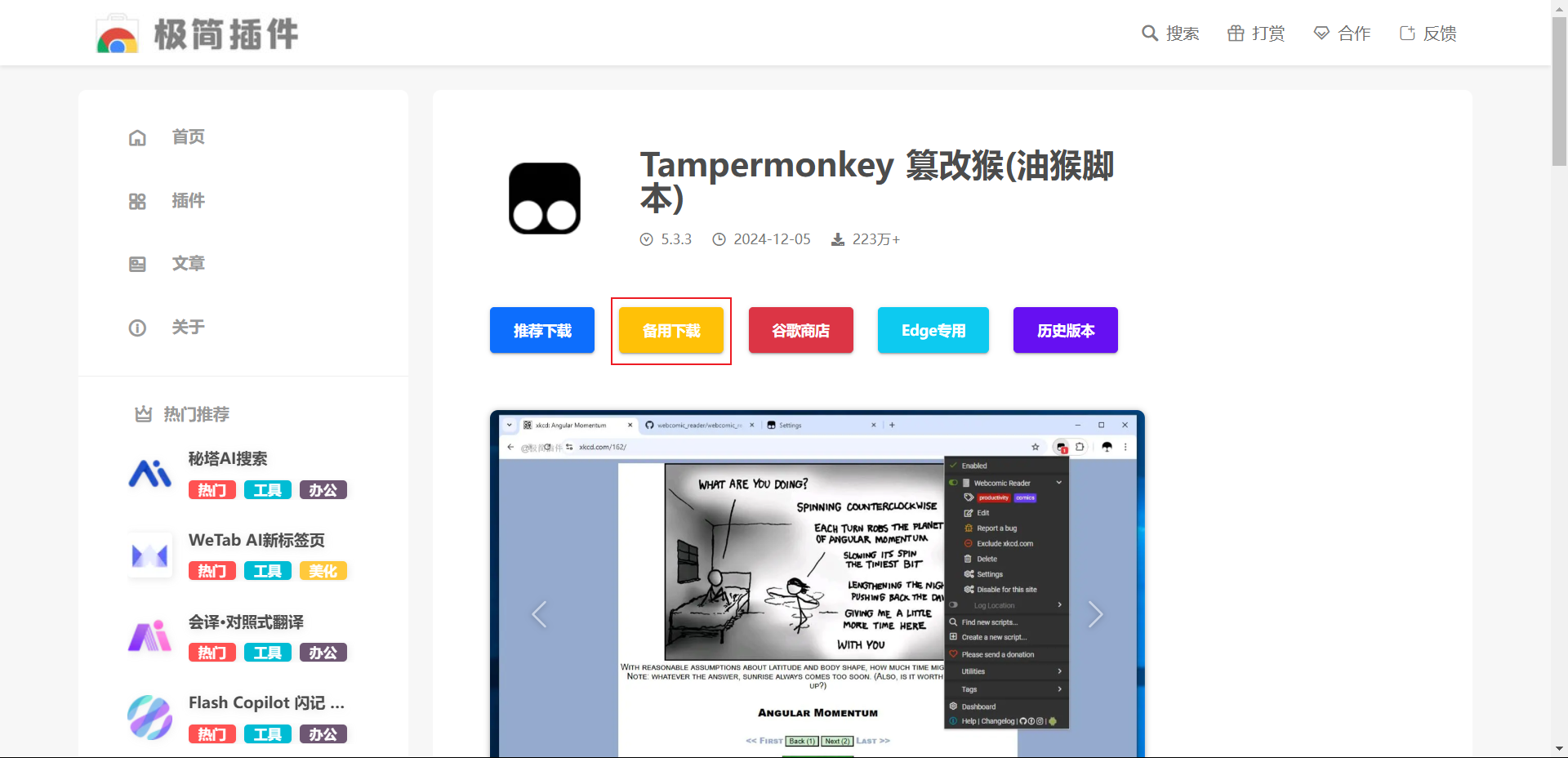Click 办公 tag under 会译
The height and width of the screenshot is (758, 1568).
(x=323, y=653)
